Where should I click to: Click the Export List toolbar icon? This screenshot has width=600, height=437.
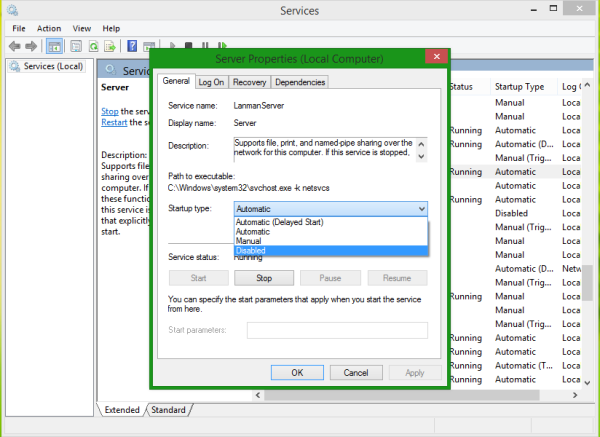110,47
